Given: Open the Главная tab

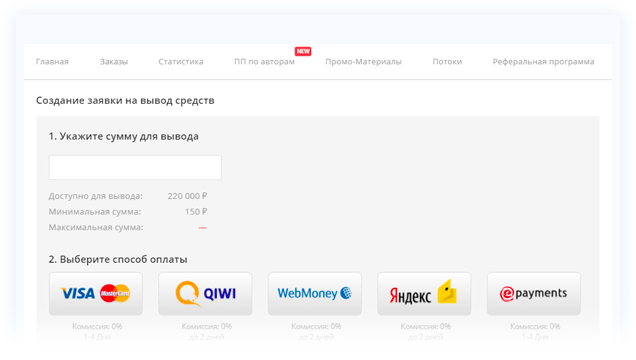Looking at the screenshot, I should tap(52, 62).
